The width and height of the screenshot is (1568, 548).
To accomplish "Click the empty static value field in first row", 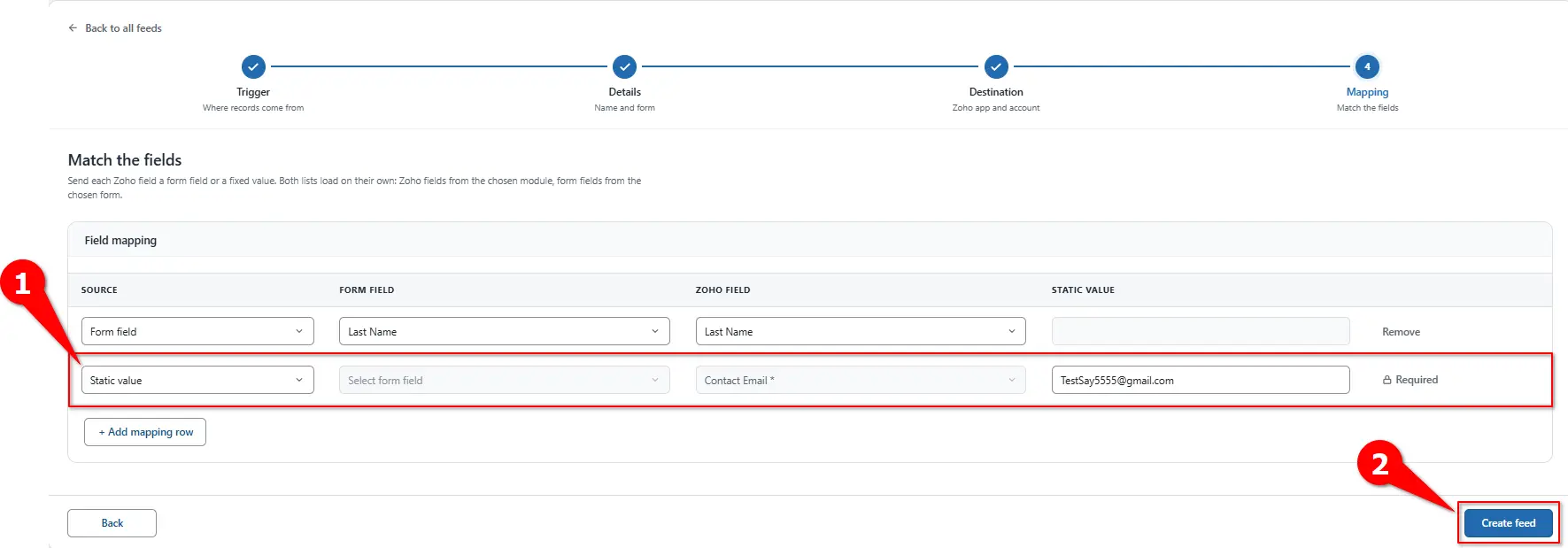I will click(1201, 331).
